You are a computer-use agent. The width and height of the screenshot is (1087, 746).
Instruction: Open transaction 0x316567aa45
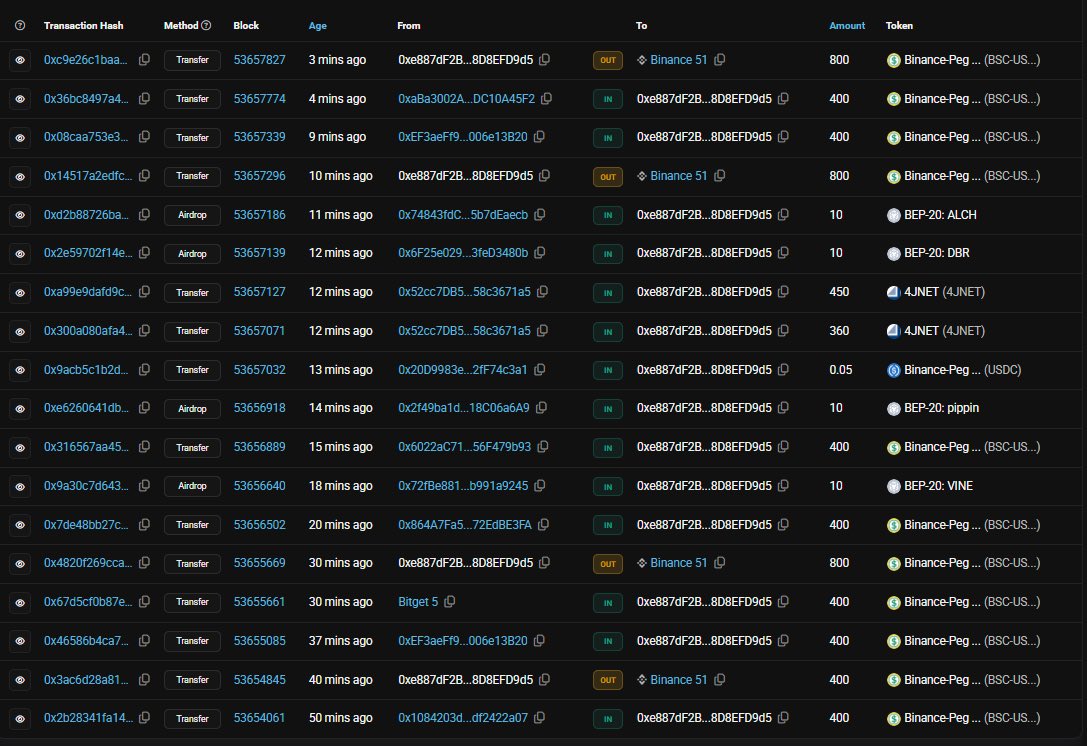click(86, 446)
